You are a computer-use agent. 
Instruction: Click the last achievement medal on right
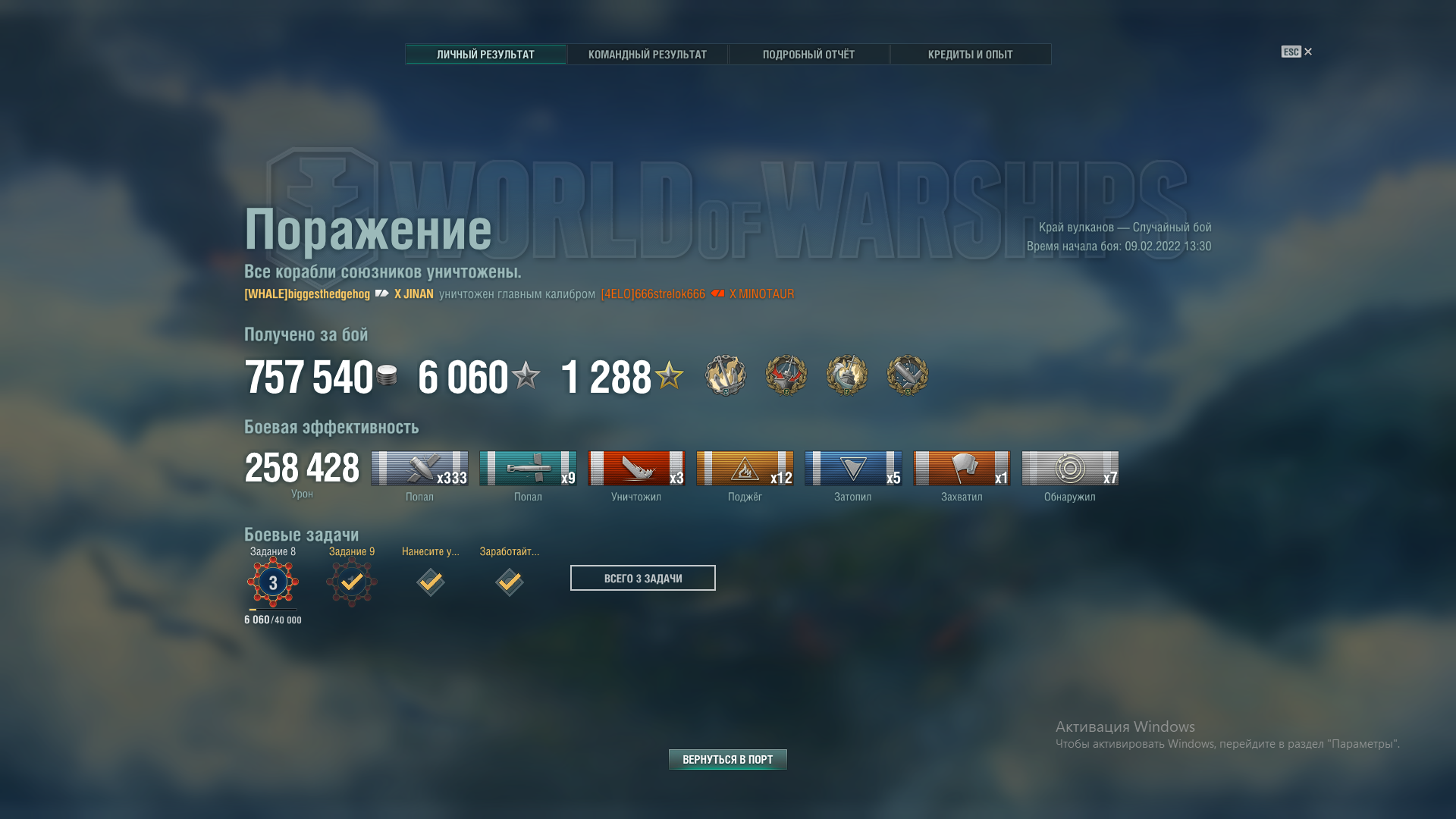tap(908, 375)
